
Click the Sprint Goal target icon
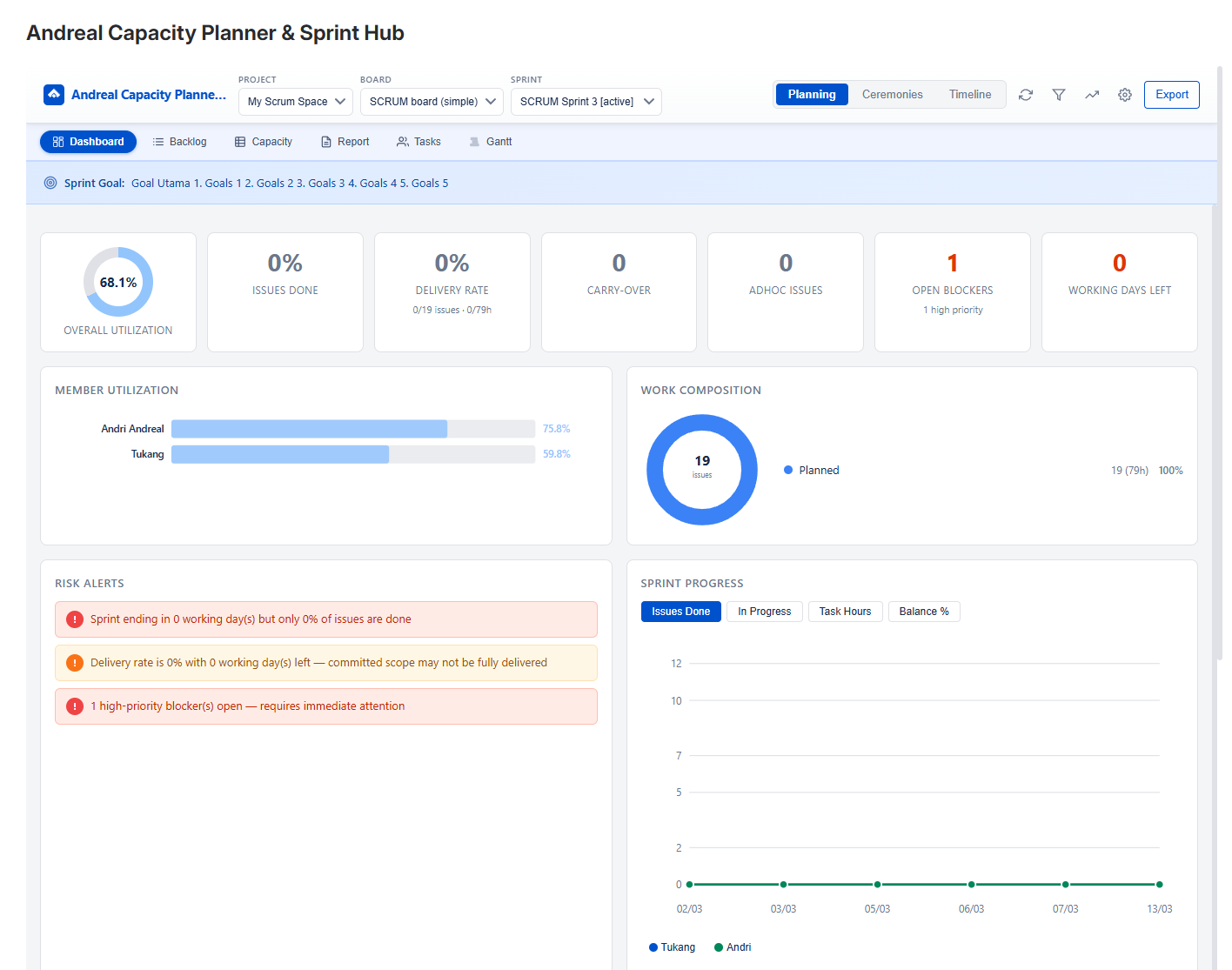(51, 183)
